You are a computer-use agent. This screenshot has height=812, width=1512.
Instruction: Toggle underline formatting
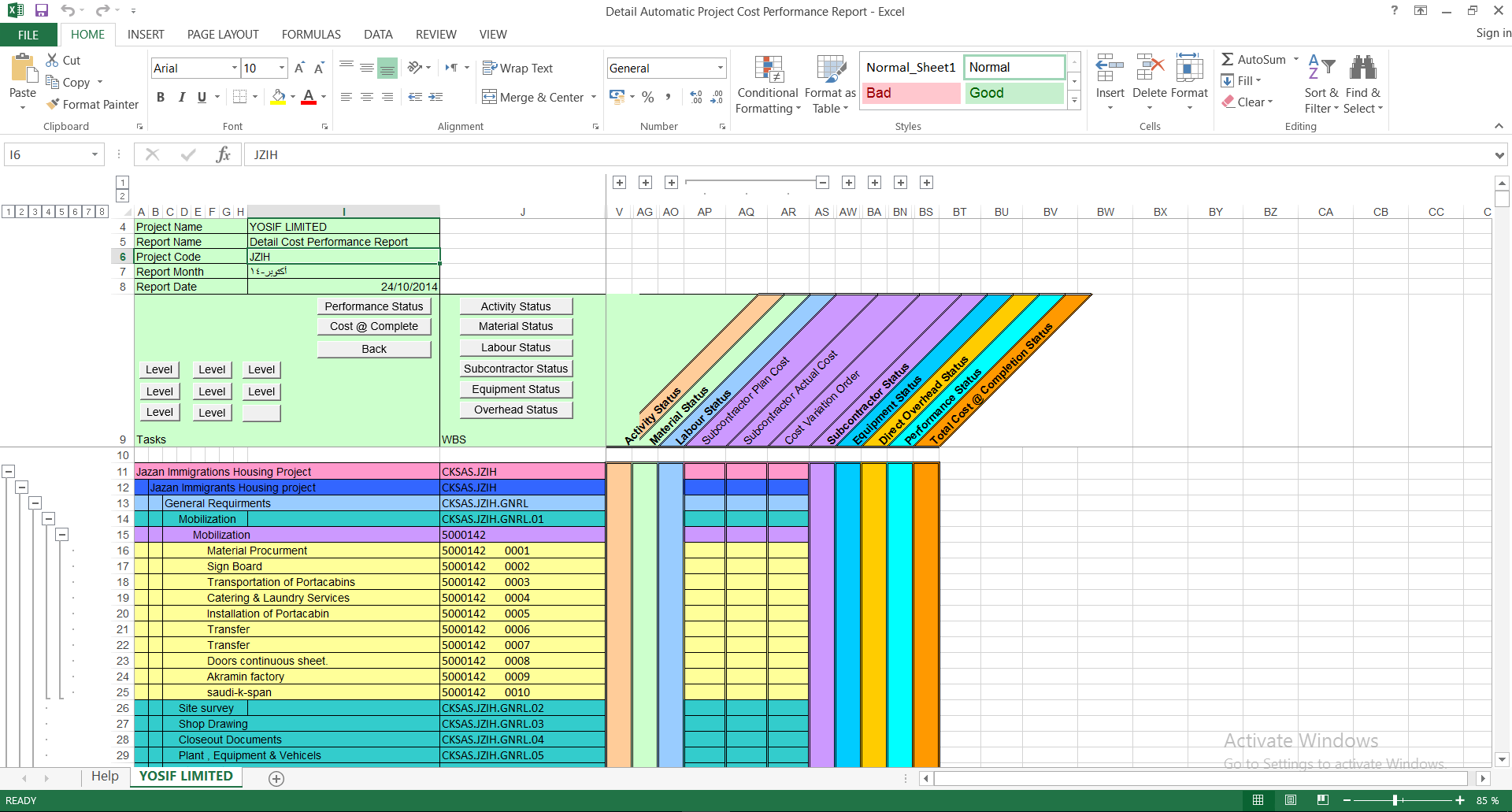[x=202, y=97]
